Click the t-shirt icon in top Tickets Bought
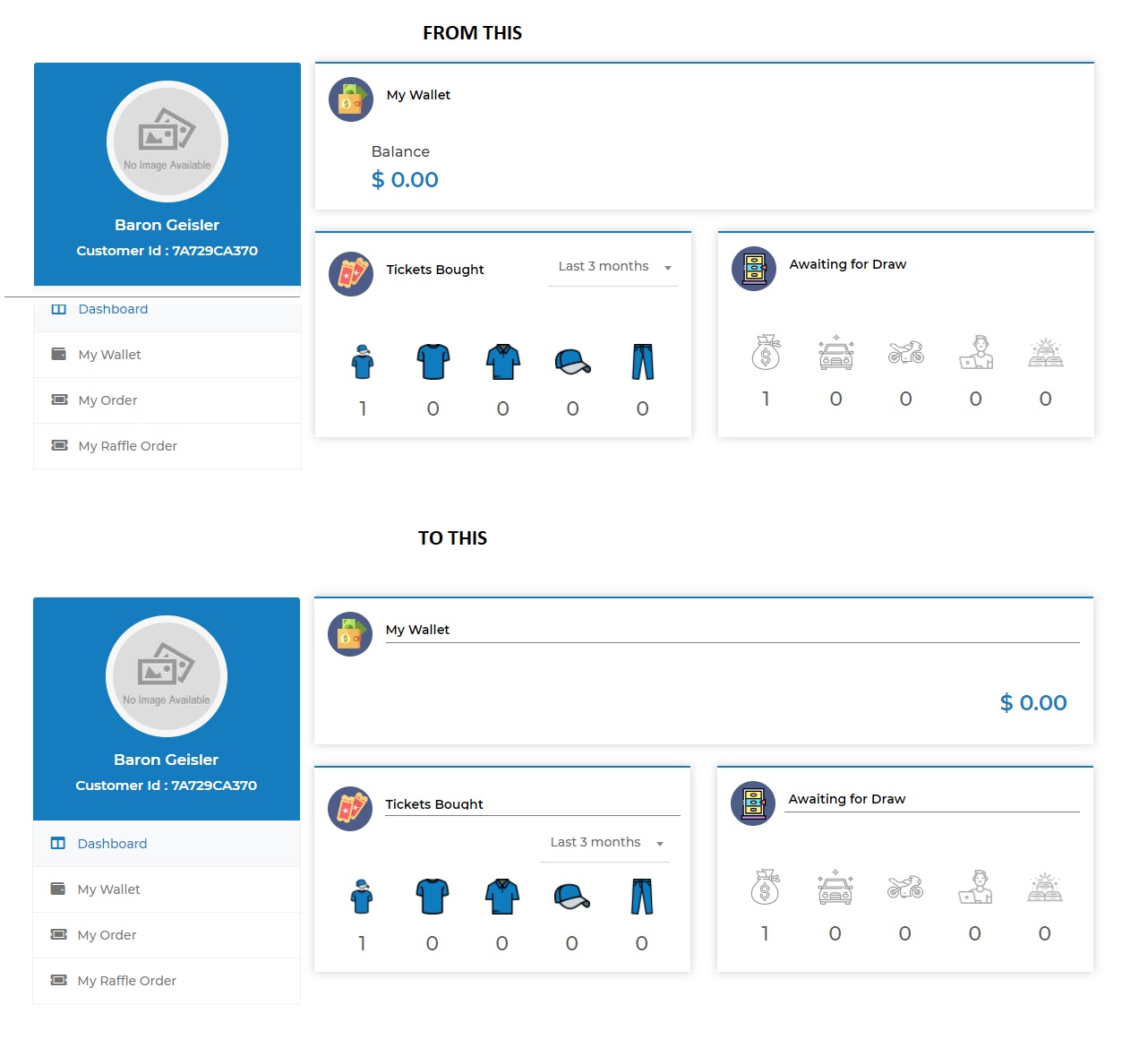 pyautogui.click(x=433, y=362)
